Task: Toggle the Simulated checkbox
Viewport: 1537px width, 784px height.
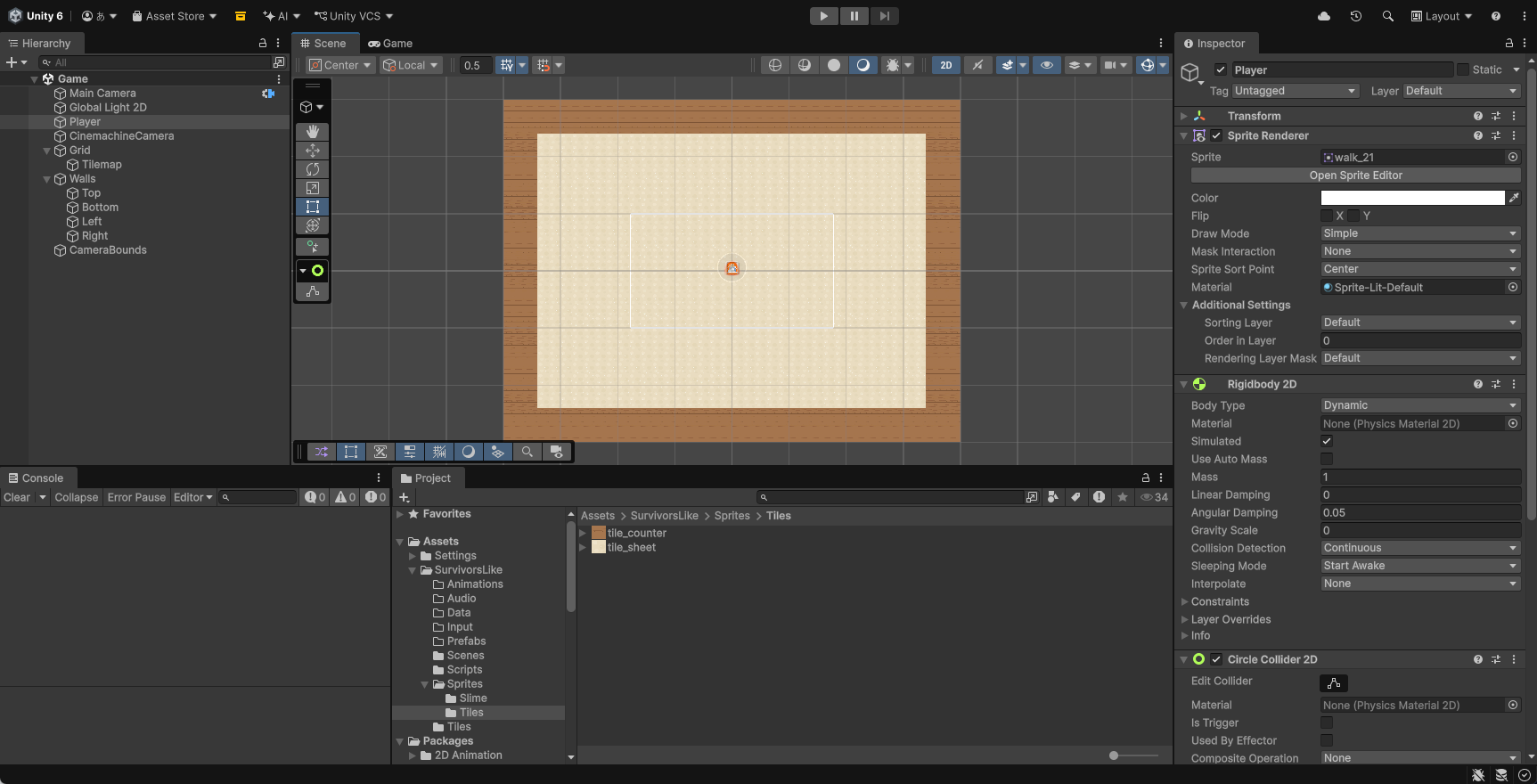Action: point(1327,441)
